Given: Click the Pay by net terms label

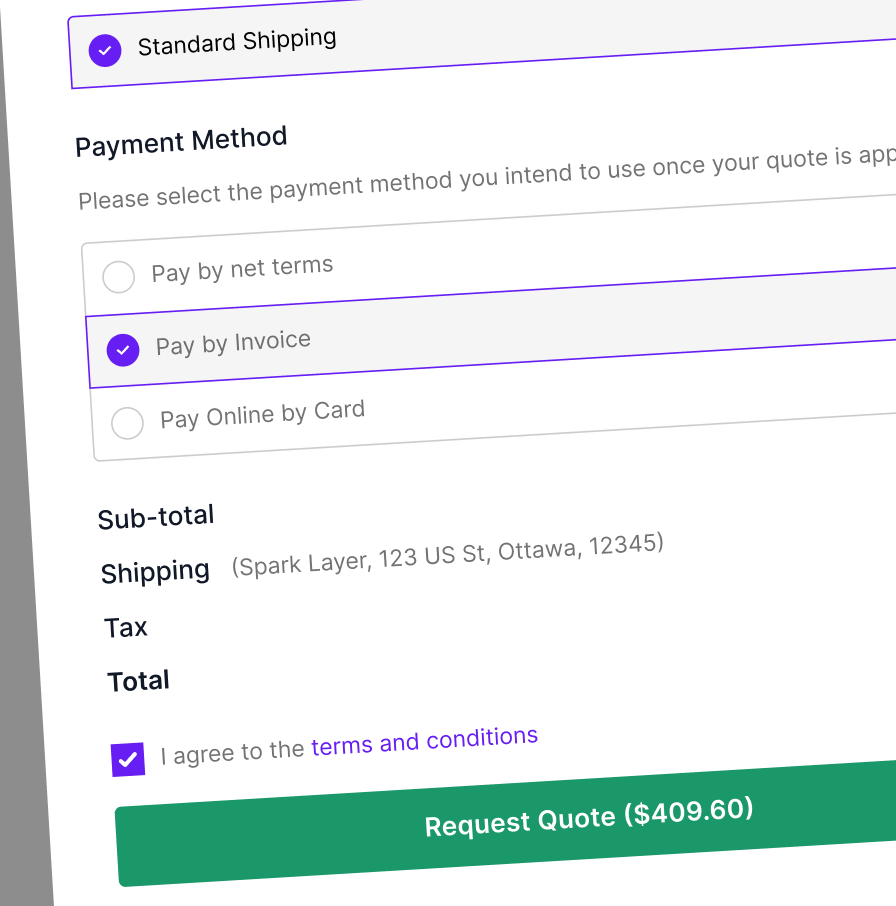Looking at the screenshot, I should pos(242,269).
